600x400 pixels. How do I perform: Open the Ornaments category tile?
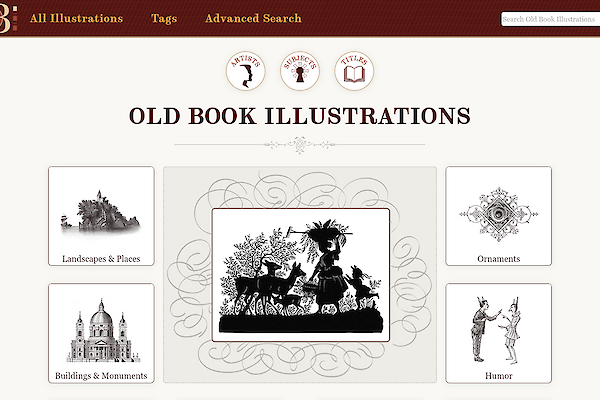[499, 216]
